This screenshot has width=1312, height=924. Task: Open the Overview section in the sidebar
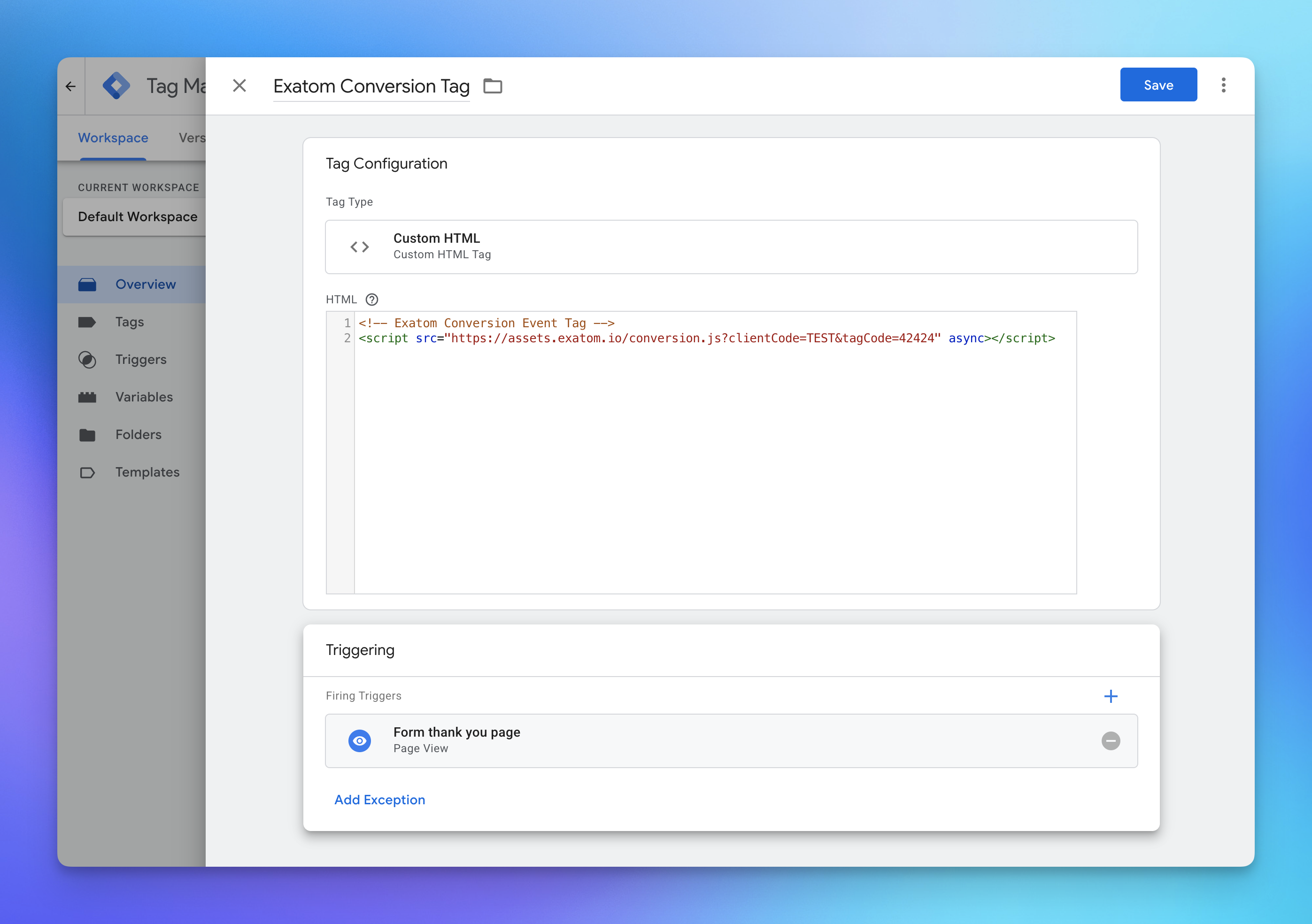click(x=131, y=285)
